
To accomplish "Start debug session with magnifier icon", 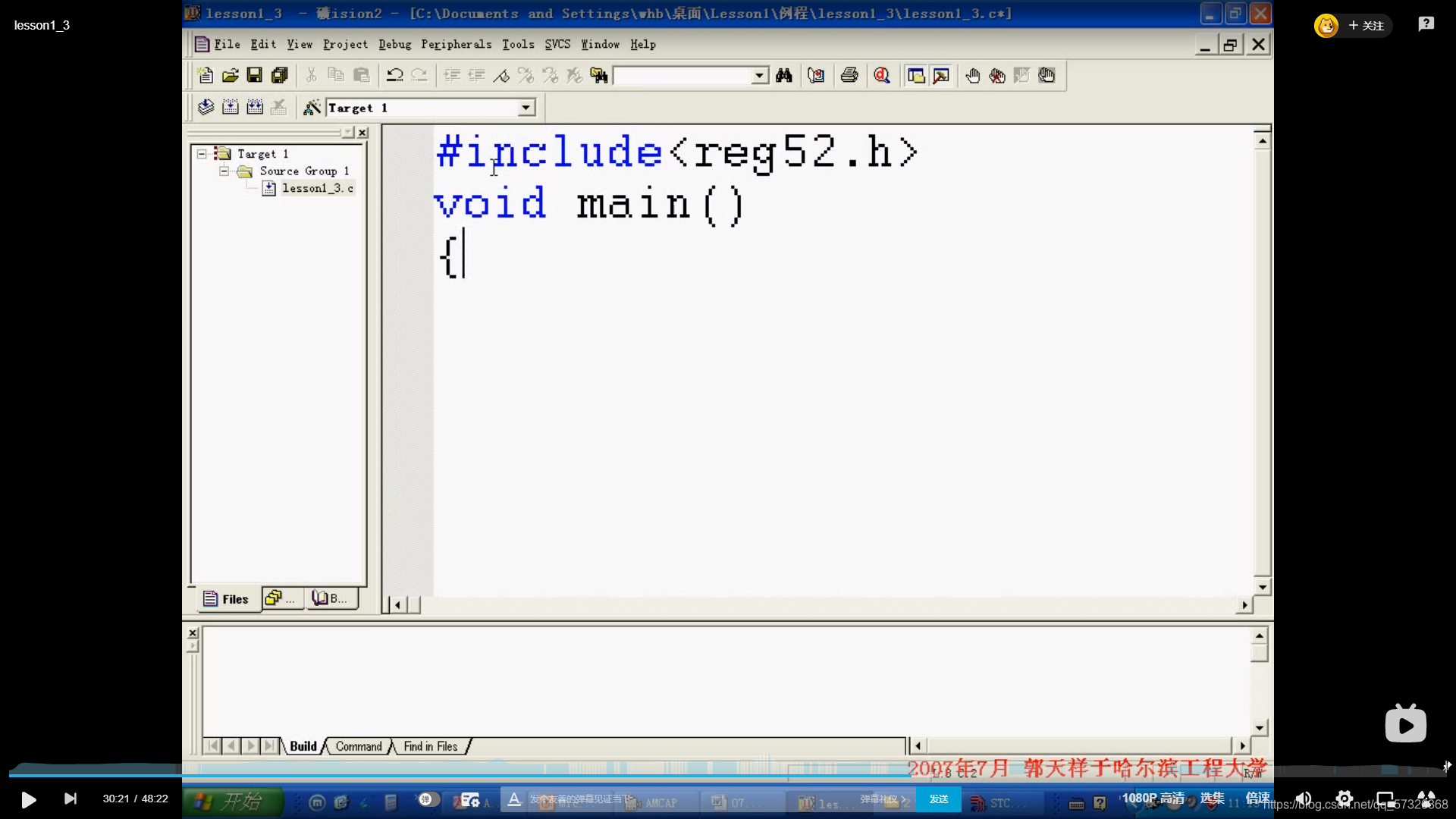I will tap(882, 75).
